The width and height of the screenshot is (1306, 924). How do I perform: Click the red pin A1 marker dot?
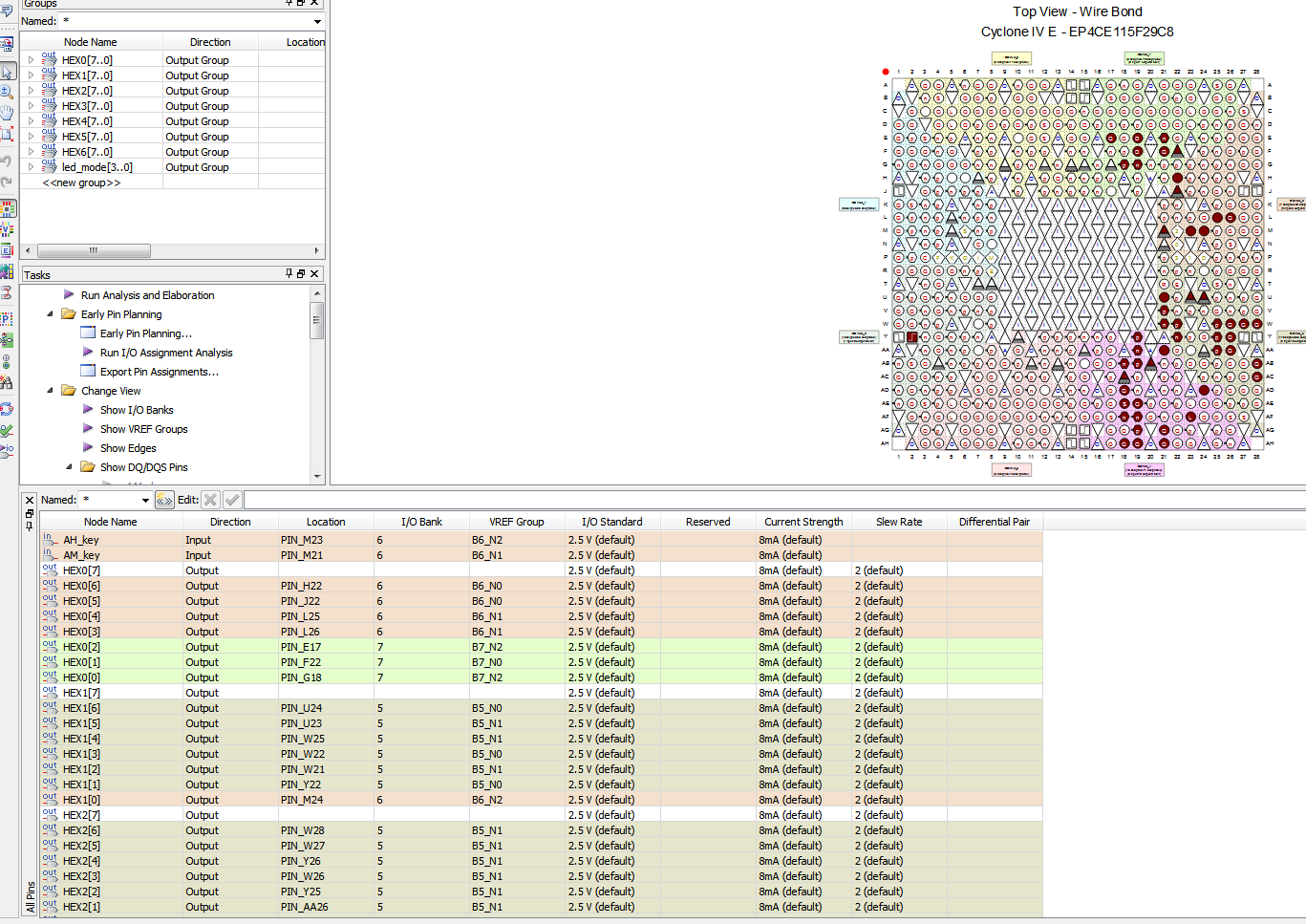tap(886, 72)
